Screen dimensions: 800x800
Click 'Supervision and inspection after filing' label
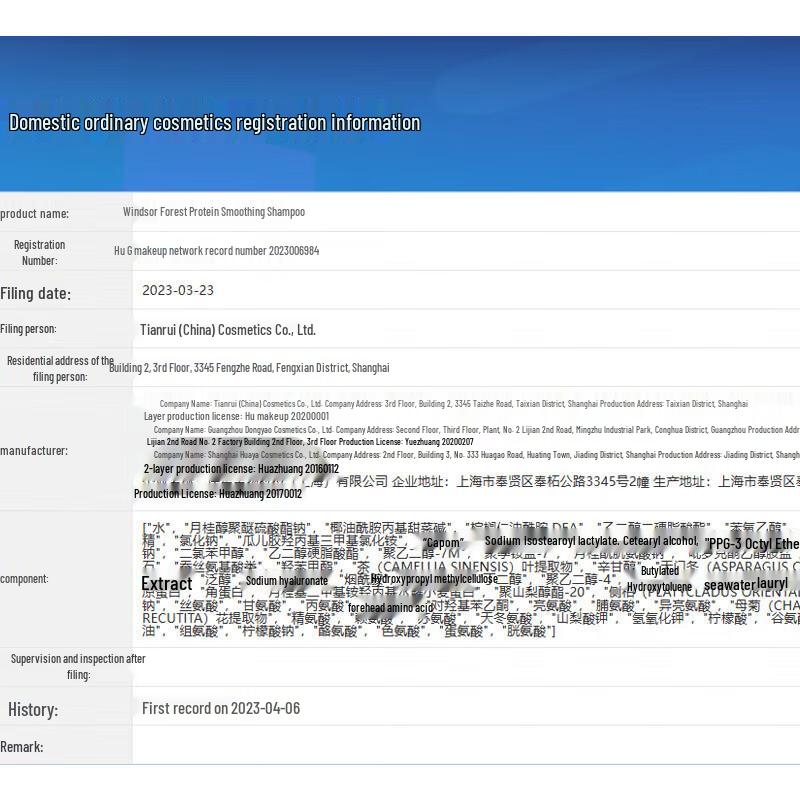pos(78,666)
